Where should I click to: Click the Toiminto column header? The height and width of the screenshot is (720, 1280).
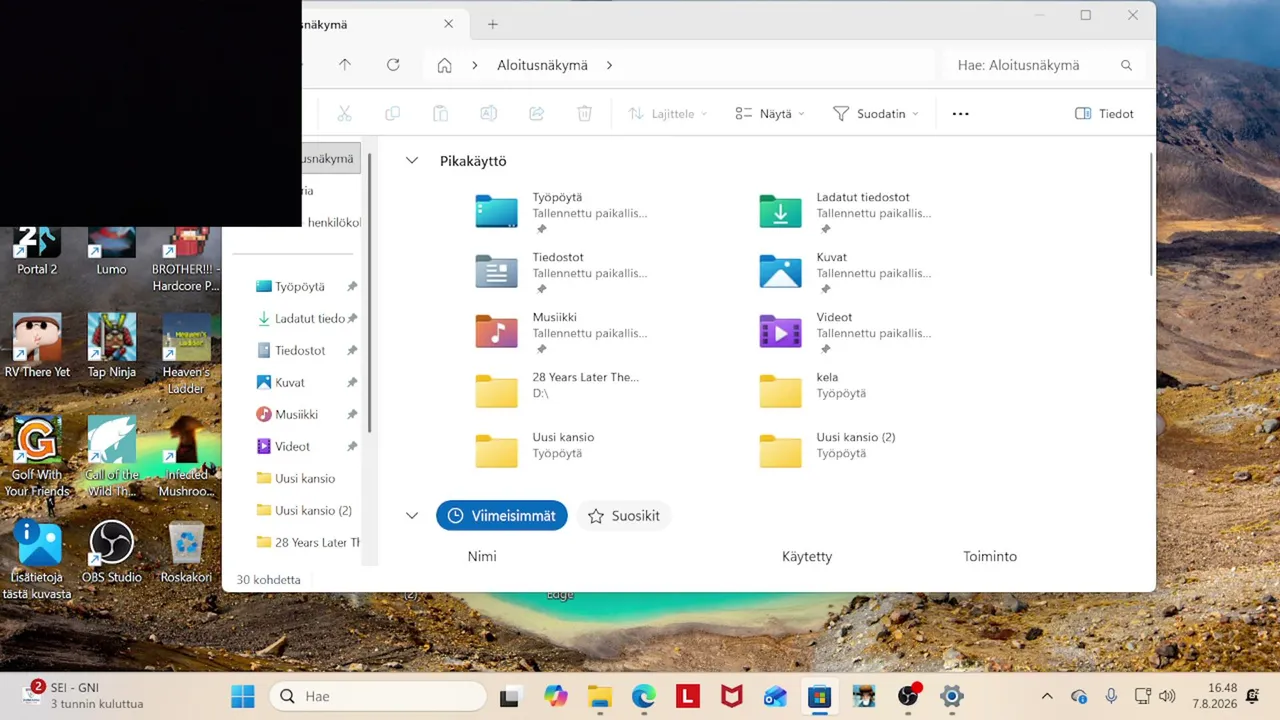(990, 556)
